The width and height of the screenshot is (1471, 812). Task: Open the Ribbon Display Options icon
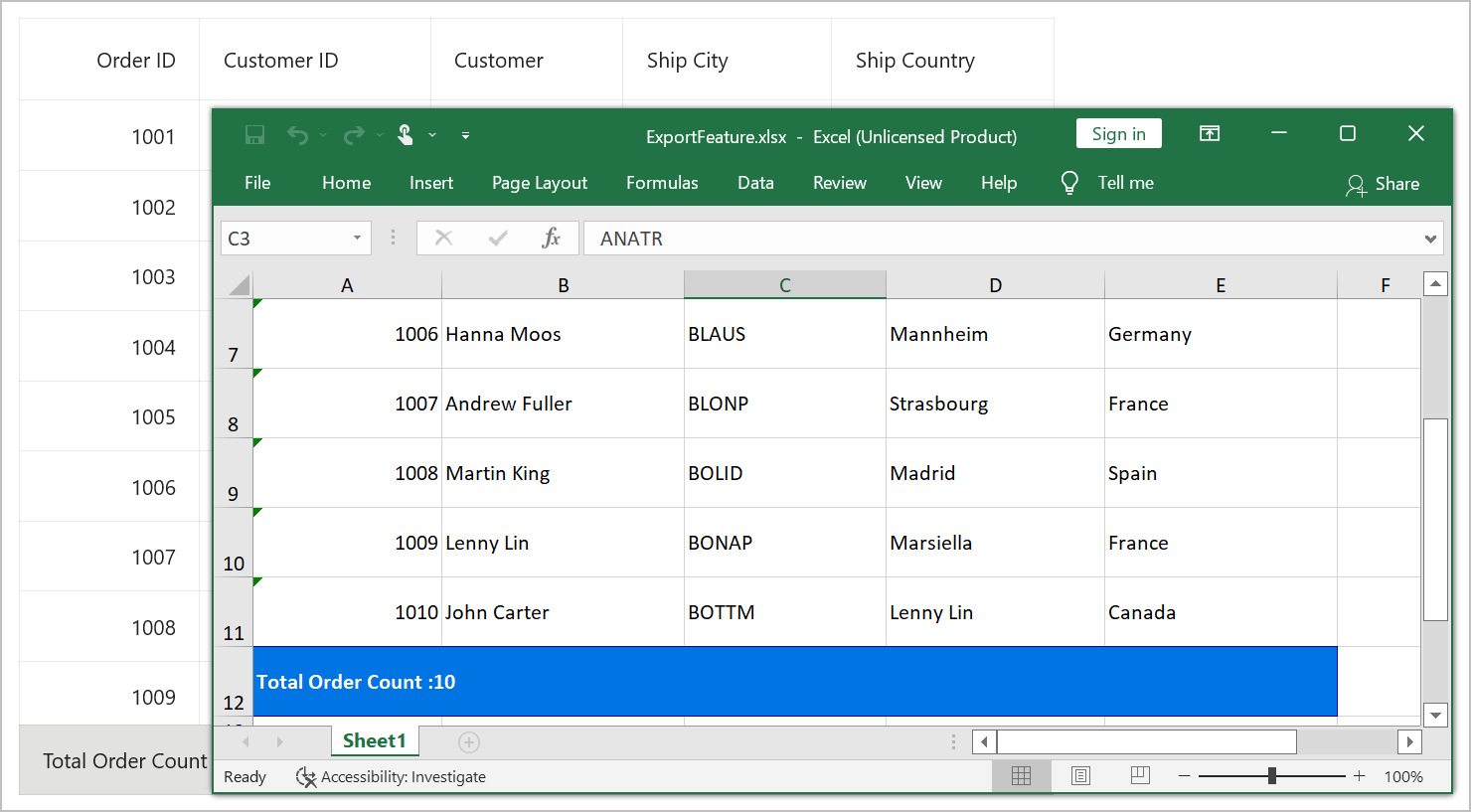[1210, 134]
